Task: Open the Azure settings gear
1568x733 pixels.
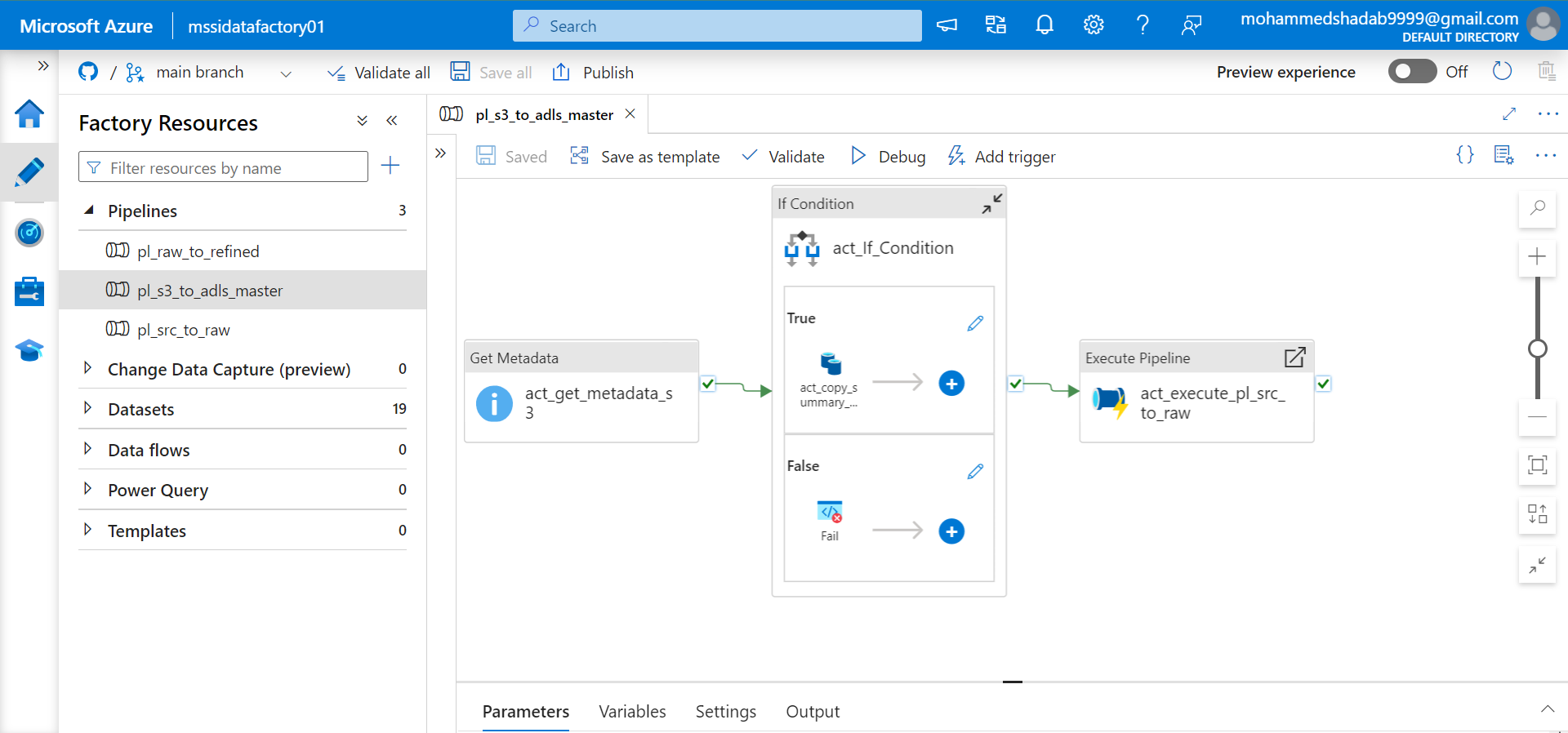Action: pyautogui.click(x=1094, y=25)
